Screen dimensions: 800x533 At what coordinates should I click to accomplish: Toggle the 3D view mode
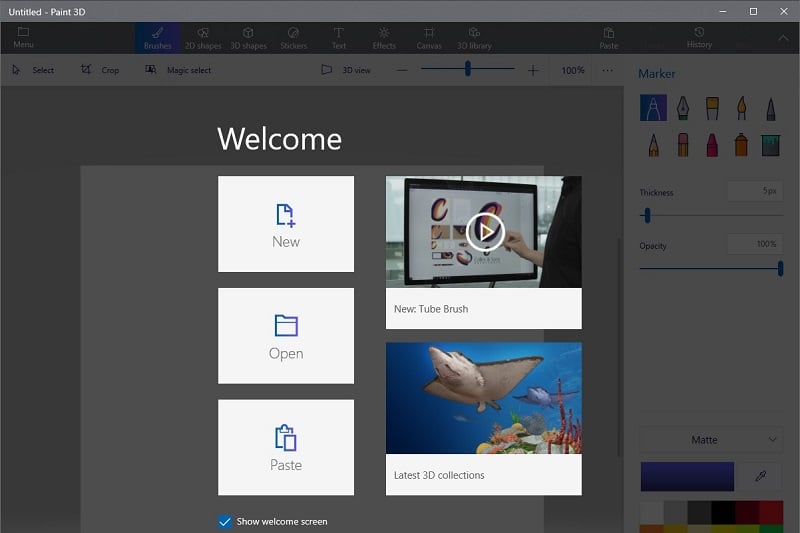[x=346, y=71]
